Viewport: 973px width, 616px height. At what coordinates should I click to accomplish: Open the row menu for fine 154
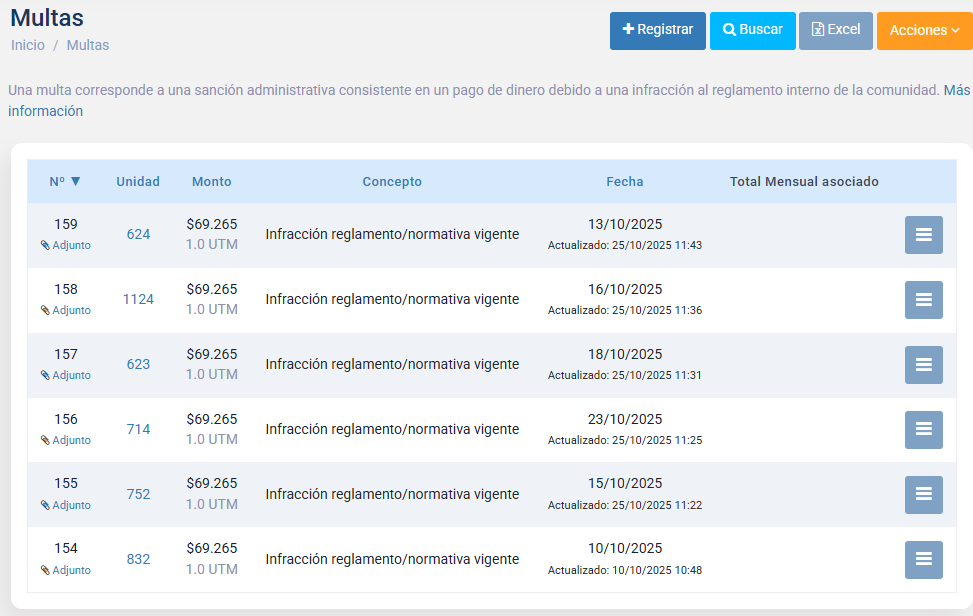pyautogui.click(x=923, y=560)
